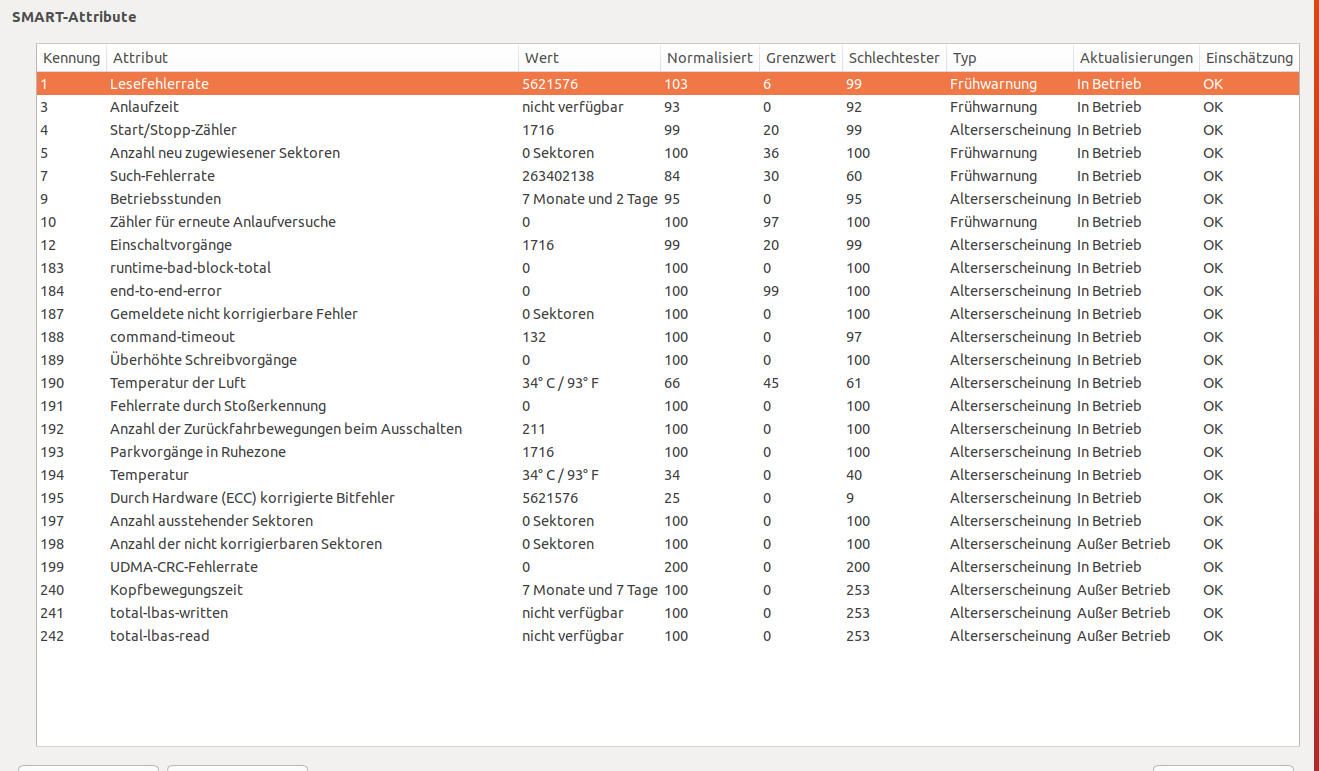
Task: Select Zähler für erneute Anlaufversuche row
Action: [x=668, y=222]
